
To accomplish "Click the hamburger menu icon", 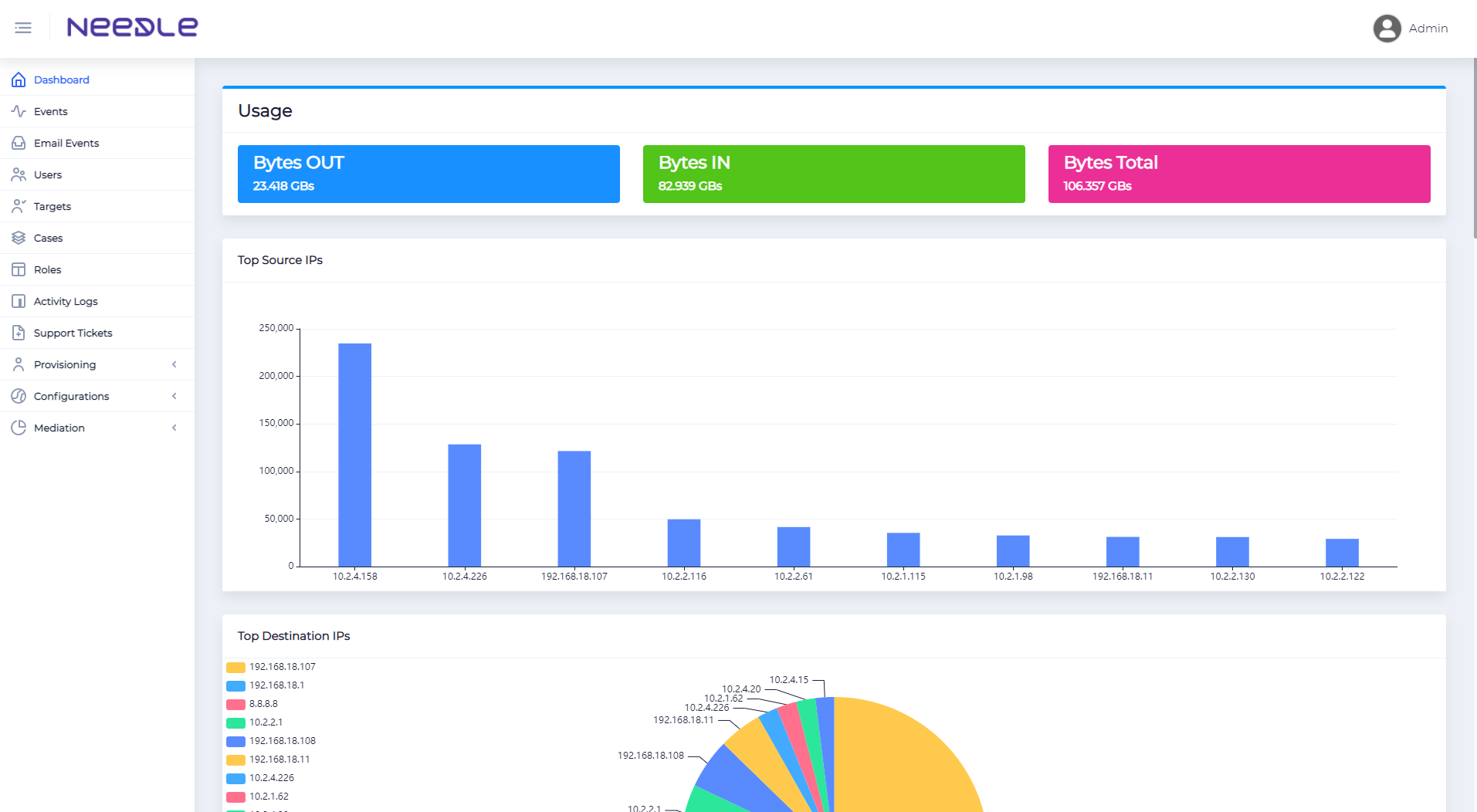I will 23,29.
